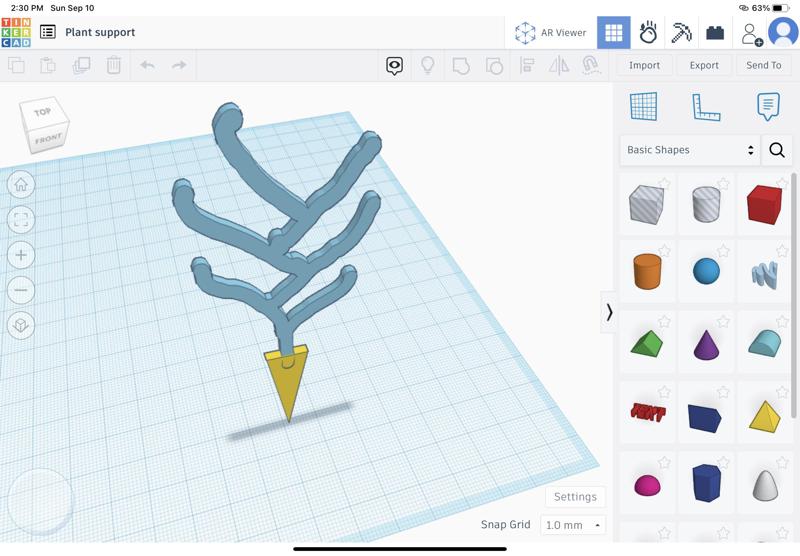The height and width of the screenshot is (556, 800).
Task: Pick the navy Polygon shape
Action: 706,483
